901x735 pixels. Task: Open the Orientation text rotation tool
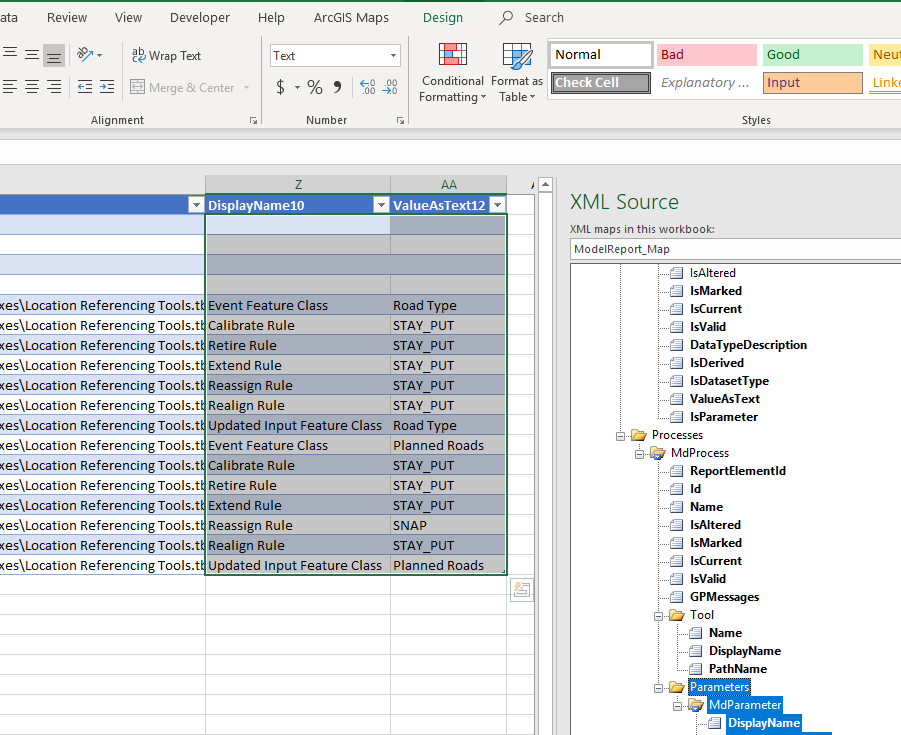pyautogui.click(x=88, y=56)
